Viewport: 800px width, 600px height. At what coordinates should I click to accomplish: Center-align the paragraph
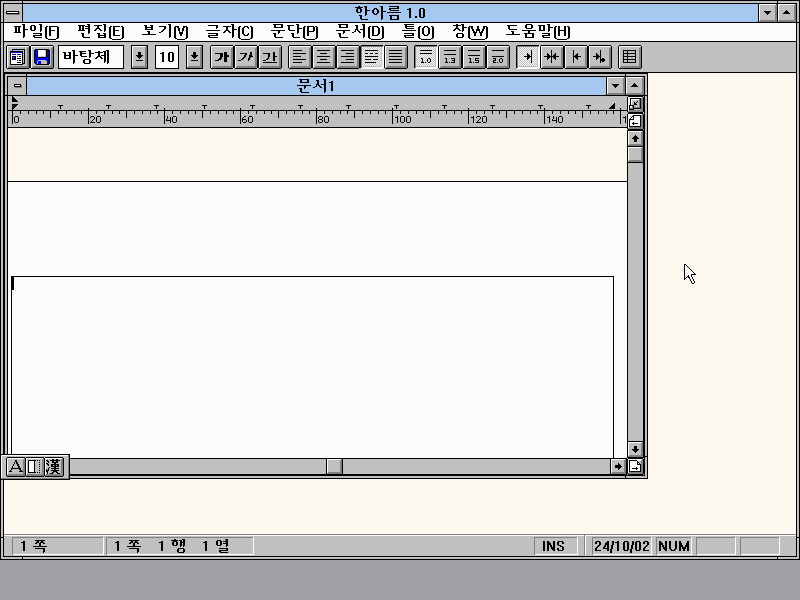coord(323,57)
